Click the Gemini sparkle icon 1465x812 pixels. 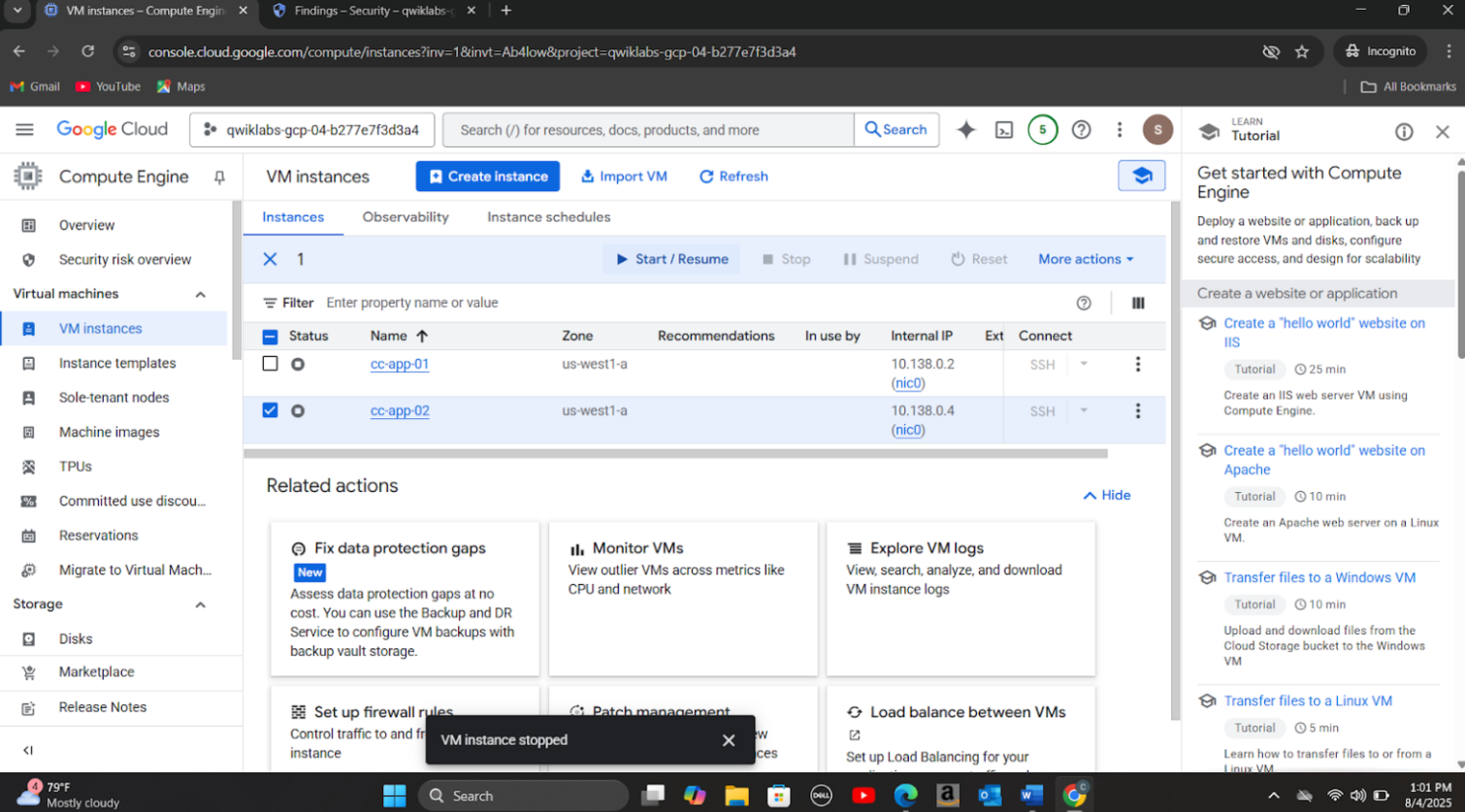coord(965,130)
